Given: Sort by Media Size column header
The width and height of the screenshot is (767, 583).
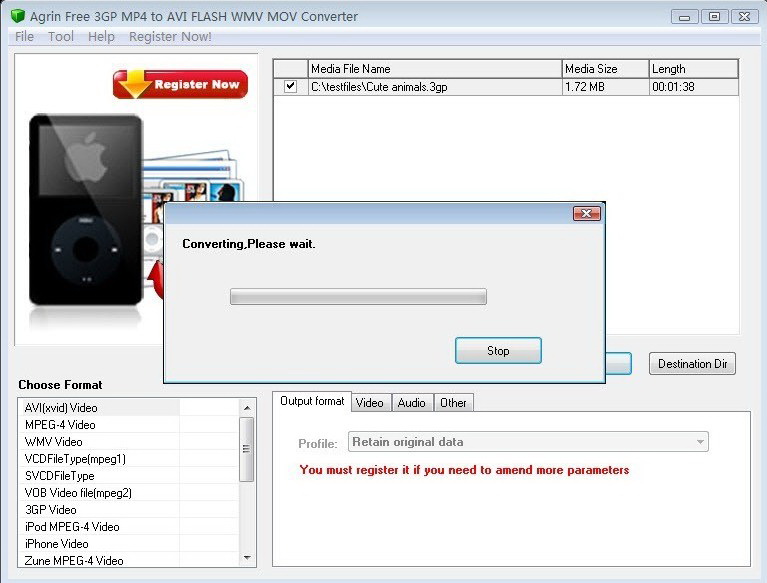Looking at the screenshot, I should point(606,69).
